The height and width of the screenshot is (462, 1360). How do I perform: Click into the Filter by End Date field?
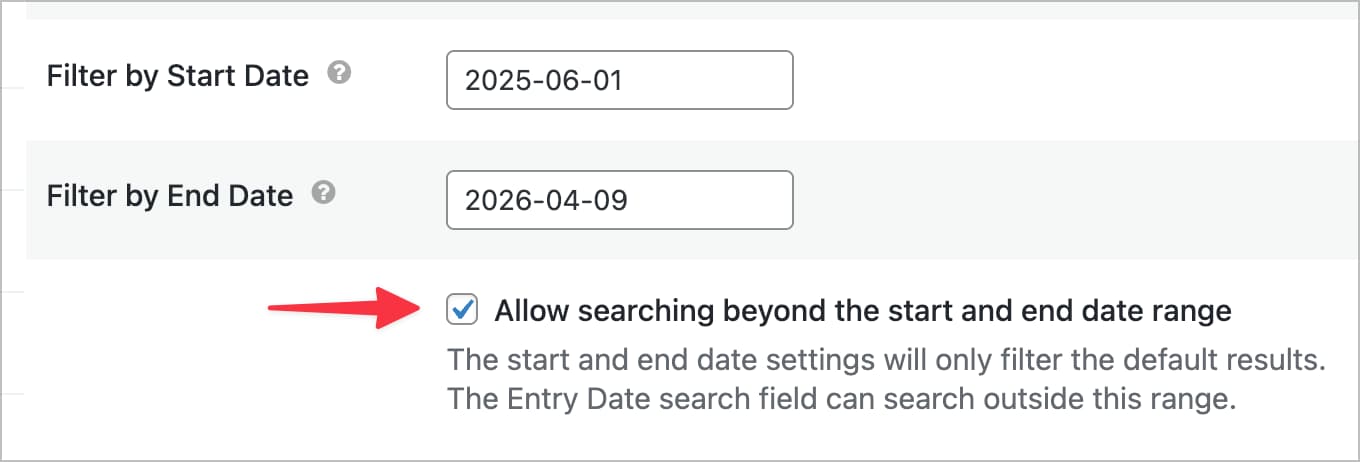click(x=619, y=200)
